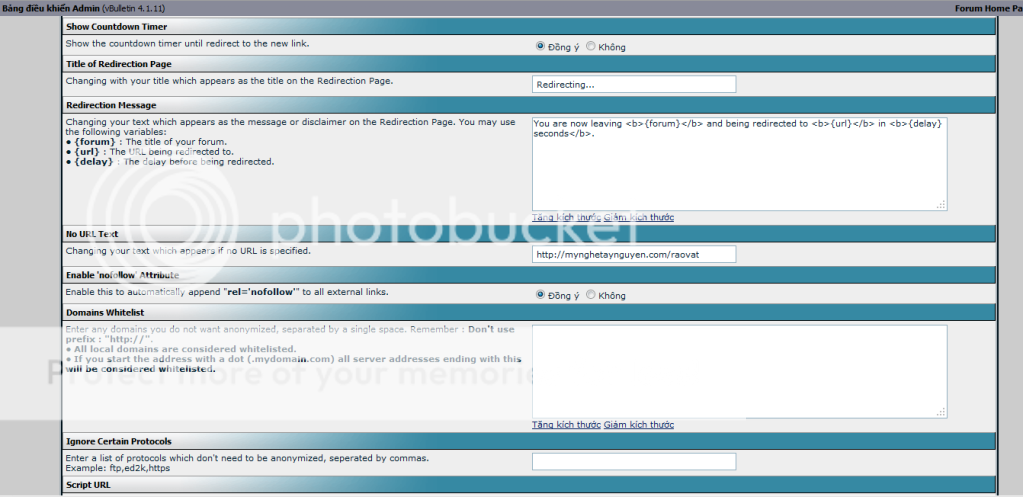Screen dimensions: 1023x497
Task: Select 'Không' for Show Countdown Timer
Action: [x=591, y=46]
